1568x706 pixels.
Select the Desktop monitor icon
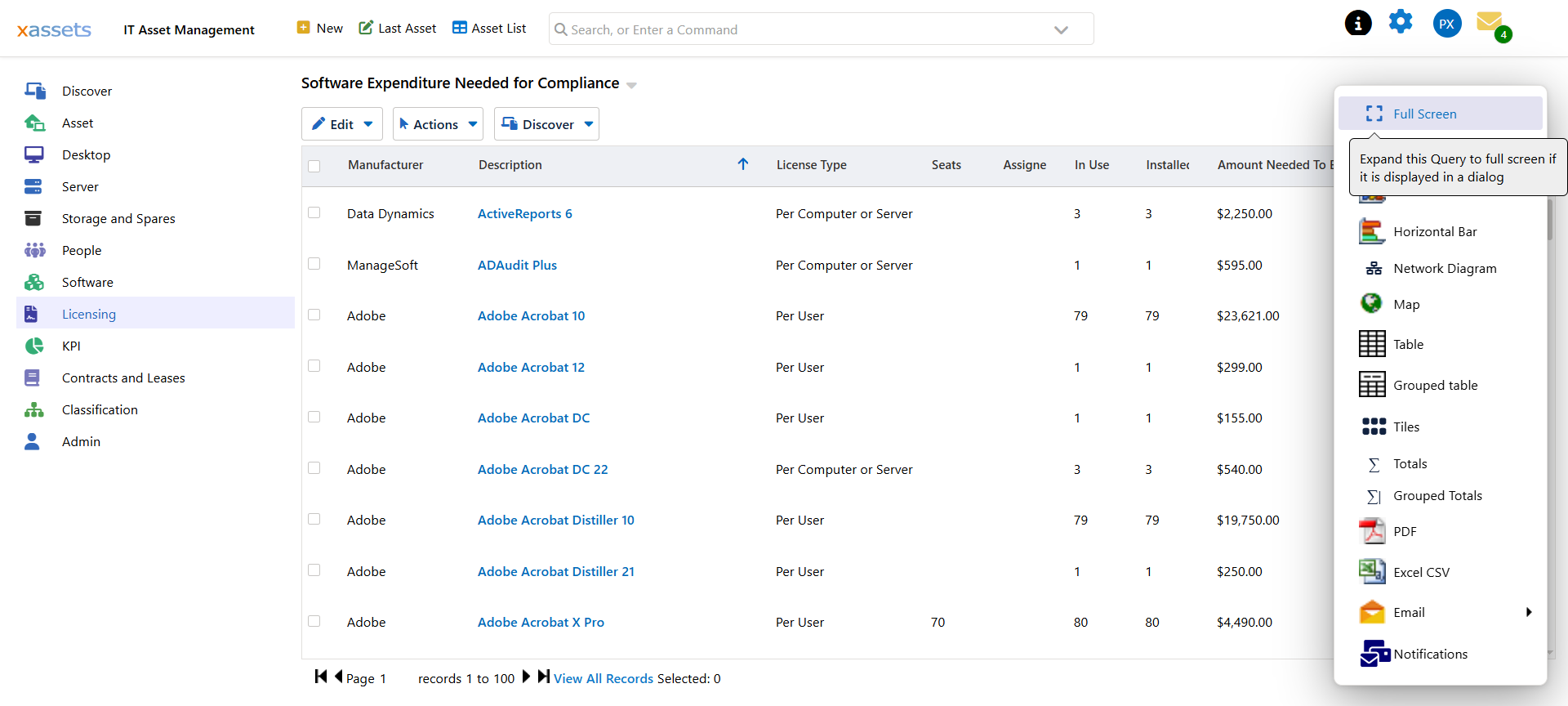point(34,154)
